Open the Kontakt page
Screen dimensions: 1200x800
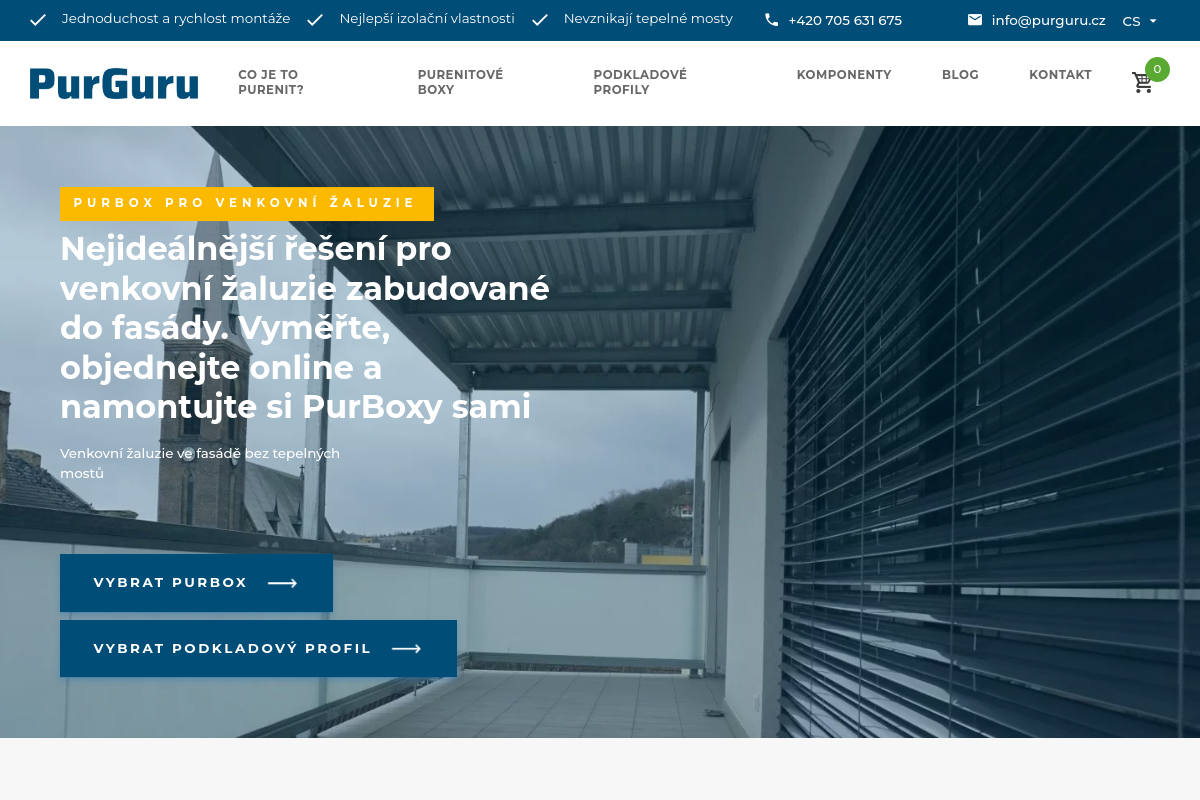[x=1060, y=75]
